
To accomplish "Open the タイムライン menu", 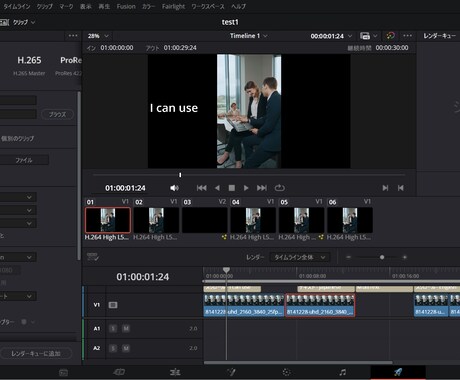I will pyautogui.click(x=17, y=6).
